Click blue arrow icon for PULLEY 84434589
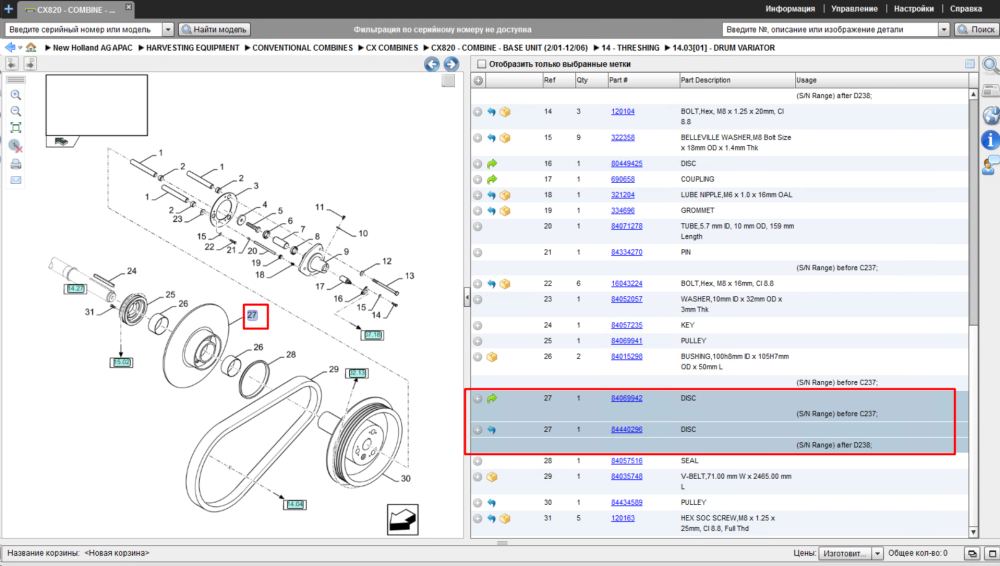 [x=492, y=503]
